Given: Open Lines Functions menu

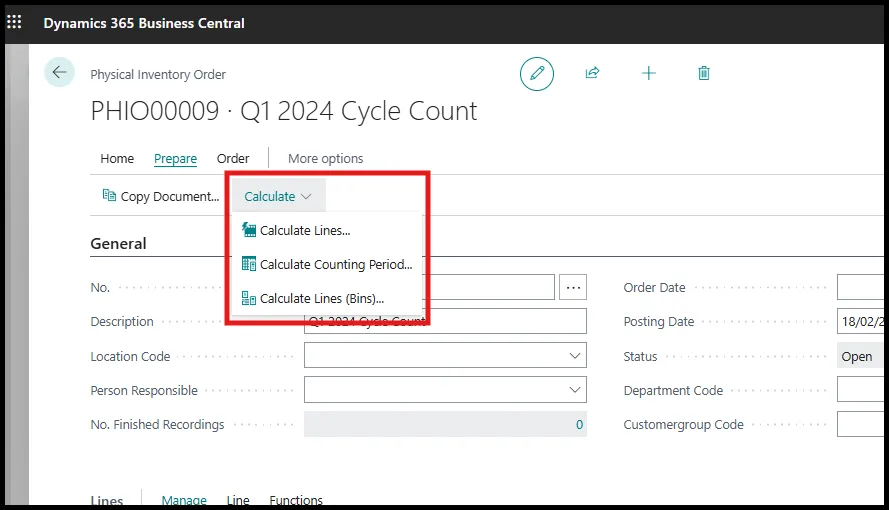Looking at the screenshot, I should pyautogui.click(x=296, y=499).
